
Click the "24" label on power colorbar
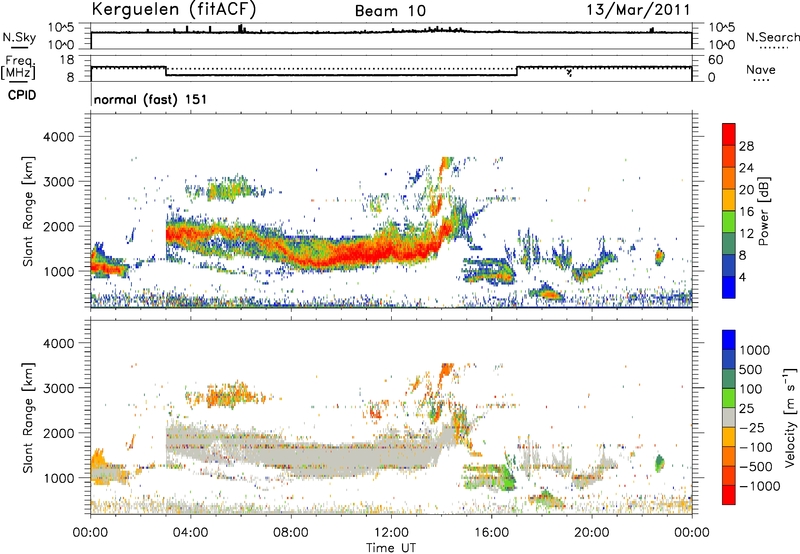pos(746,168)
